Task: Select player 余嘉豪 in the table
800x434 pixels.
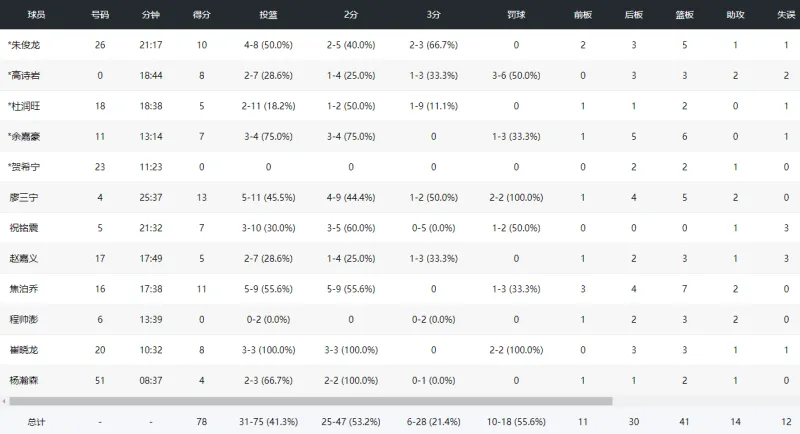Action: [x=26, y=136]
